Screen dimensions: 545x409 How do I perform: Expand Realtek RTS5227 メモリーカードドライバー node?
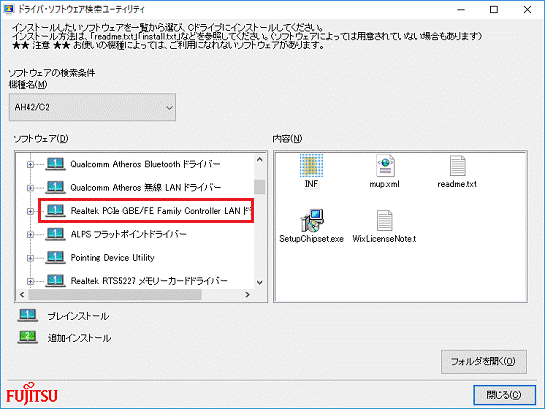point(30,281)
